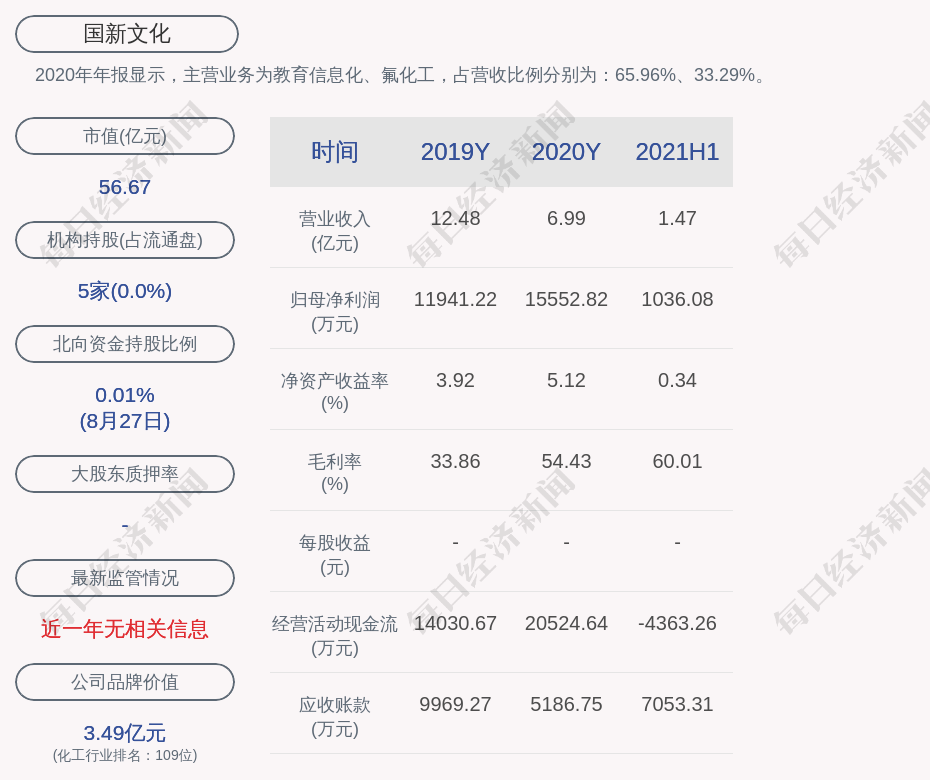Click the 营业收入(亿元) row label
This screenshot has height=780, width=930.
coord(335,231)
